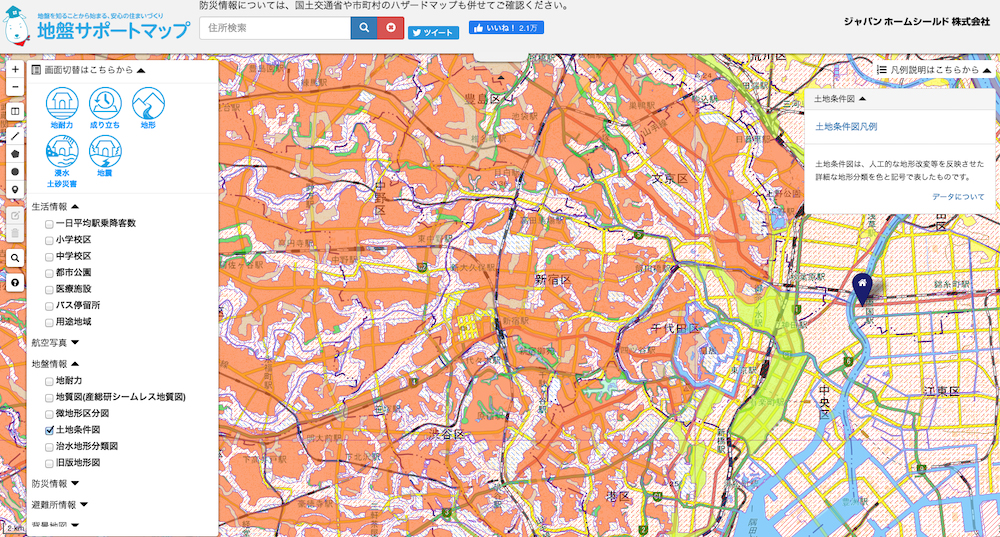
Task: Click the legend list icon beside 凡例説明
Action: click(x=882, y=70)
